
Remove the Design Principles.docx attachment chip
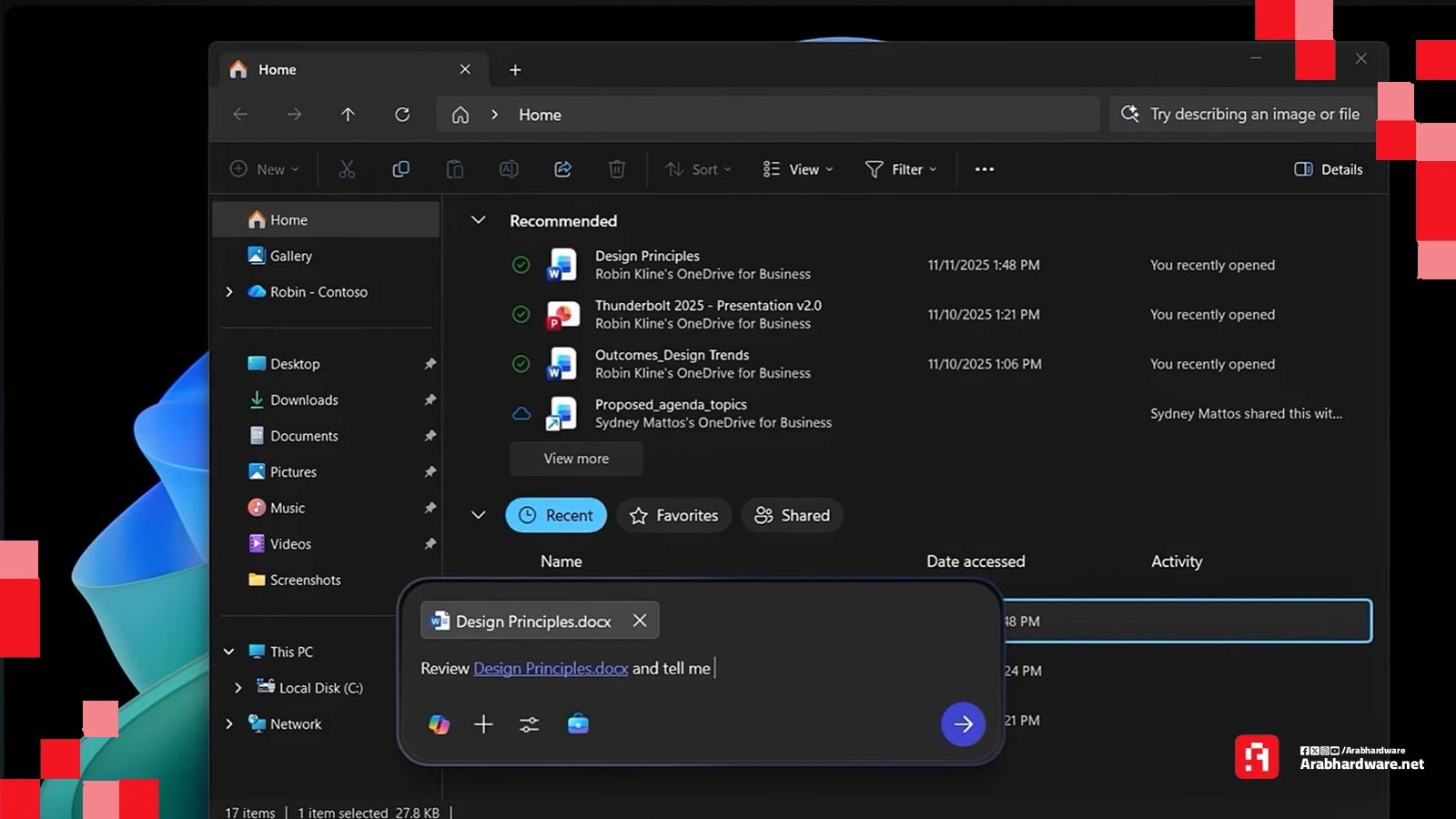(640, 621)
